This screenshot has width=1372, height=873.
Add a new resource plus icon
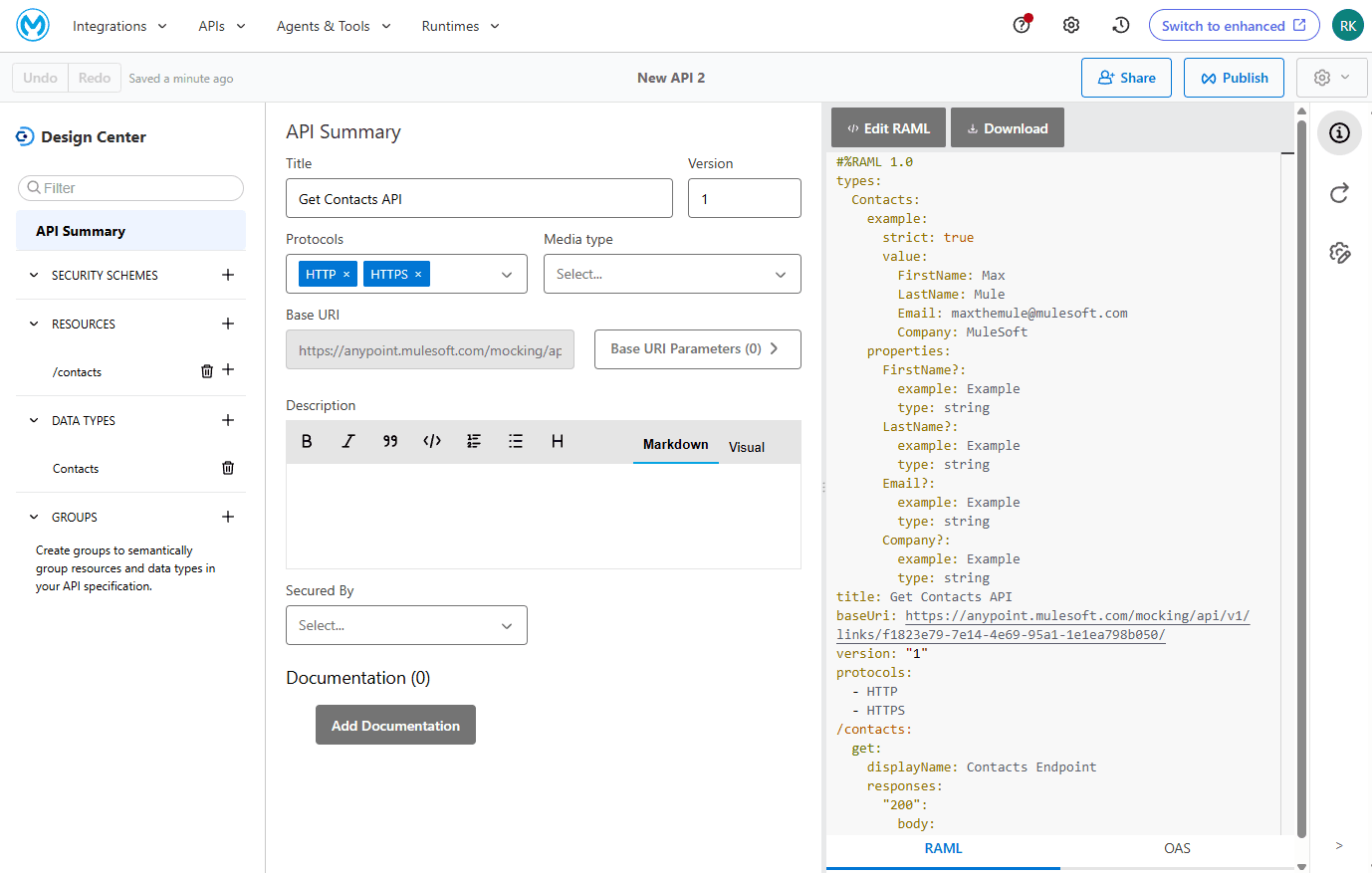click(228, 324)
